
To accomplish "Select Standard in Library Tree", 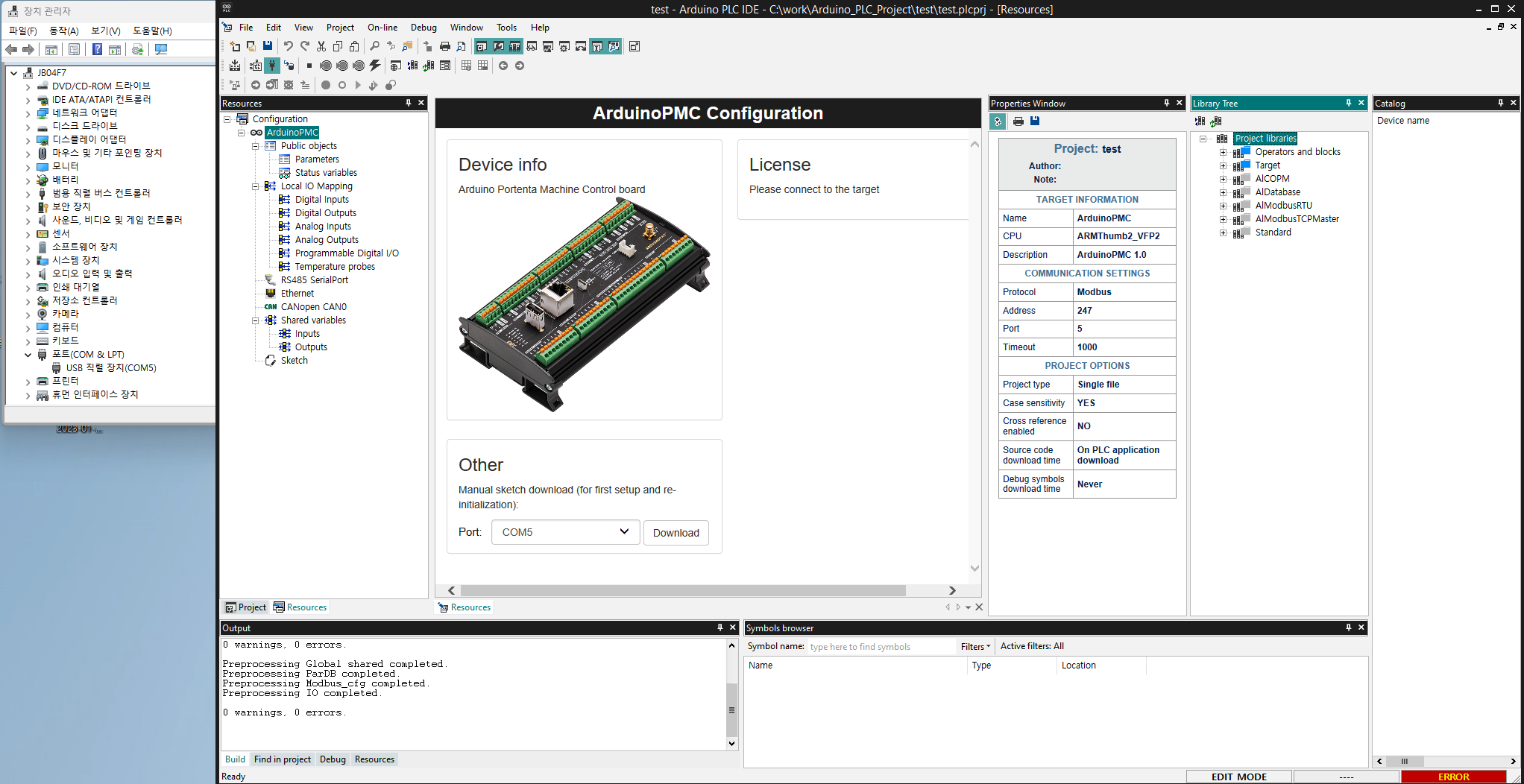I will (x=1273, y=233).
